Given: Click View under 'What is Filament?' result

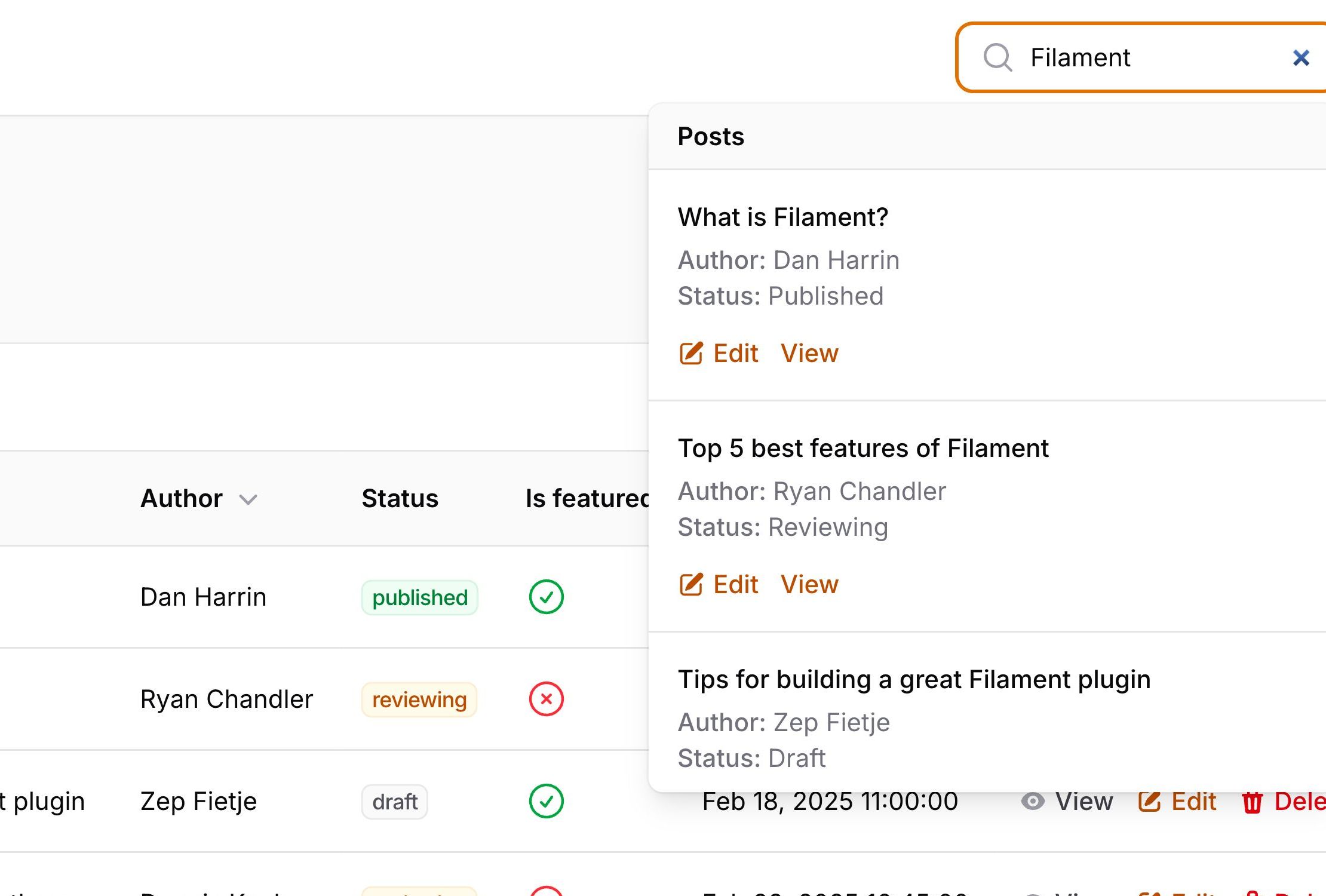Looking at the screenshot, I should point(809,353).
